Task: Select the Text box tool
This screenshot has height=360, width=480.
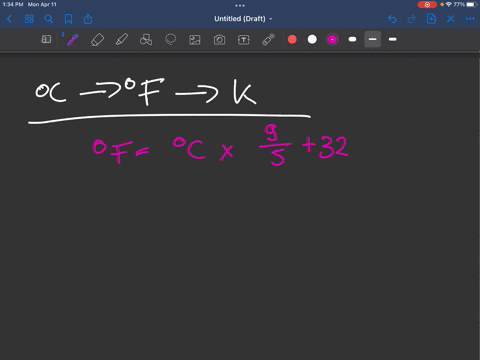Action: (x=244, y=40)
